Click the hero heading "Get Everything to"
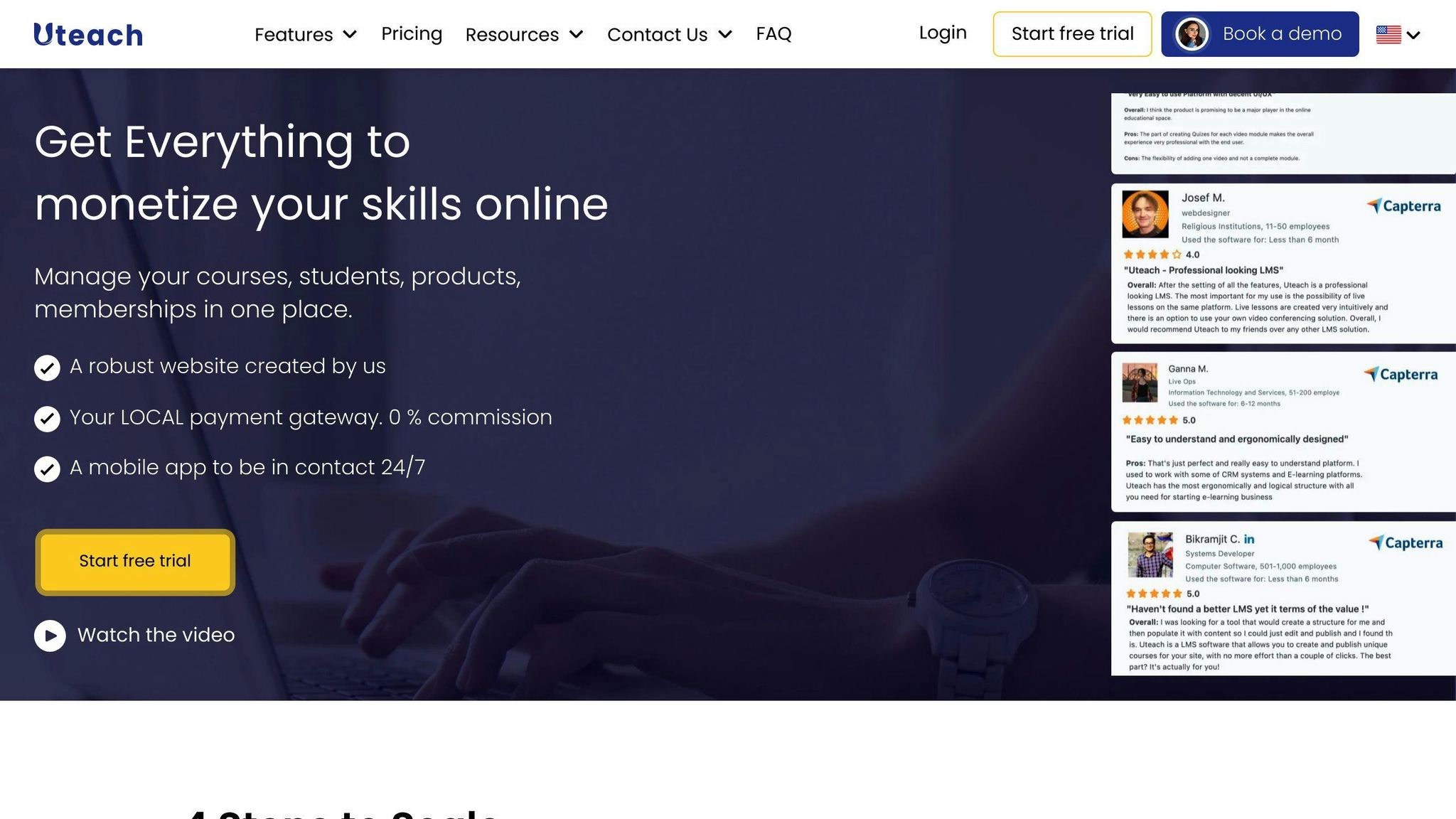The width and height of the screenshot is (1456, 819). (223, 142)
